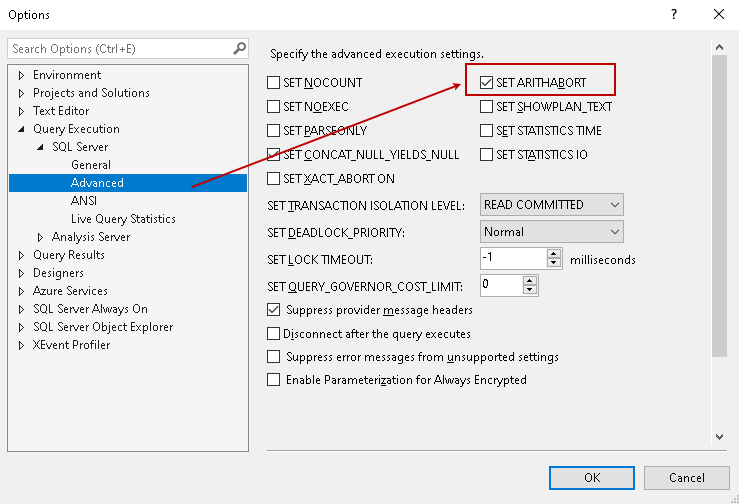Enable the SET NOCOUNT checkbox

tap(274, 83)
